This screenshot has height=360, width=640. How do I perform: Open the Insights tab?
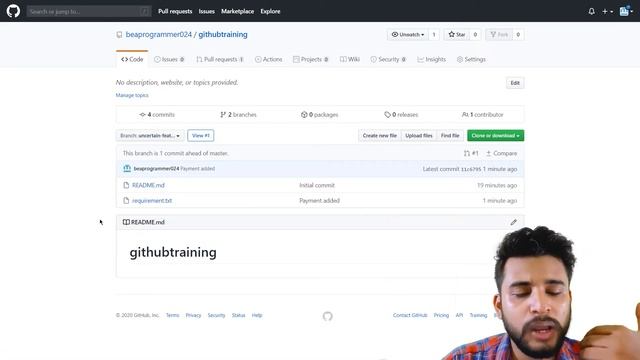tap(431, 59)
